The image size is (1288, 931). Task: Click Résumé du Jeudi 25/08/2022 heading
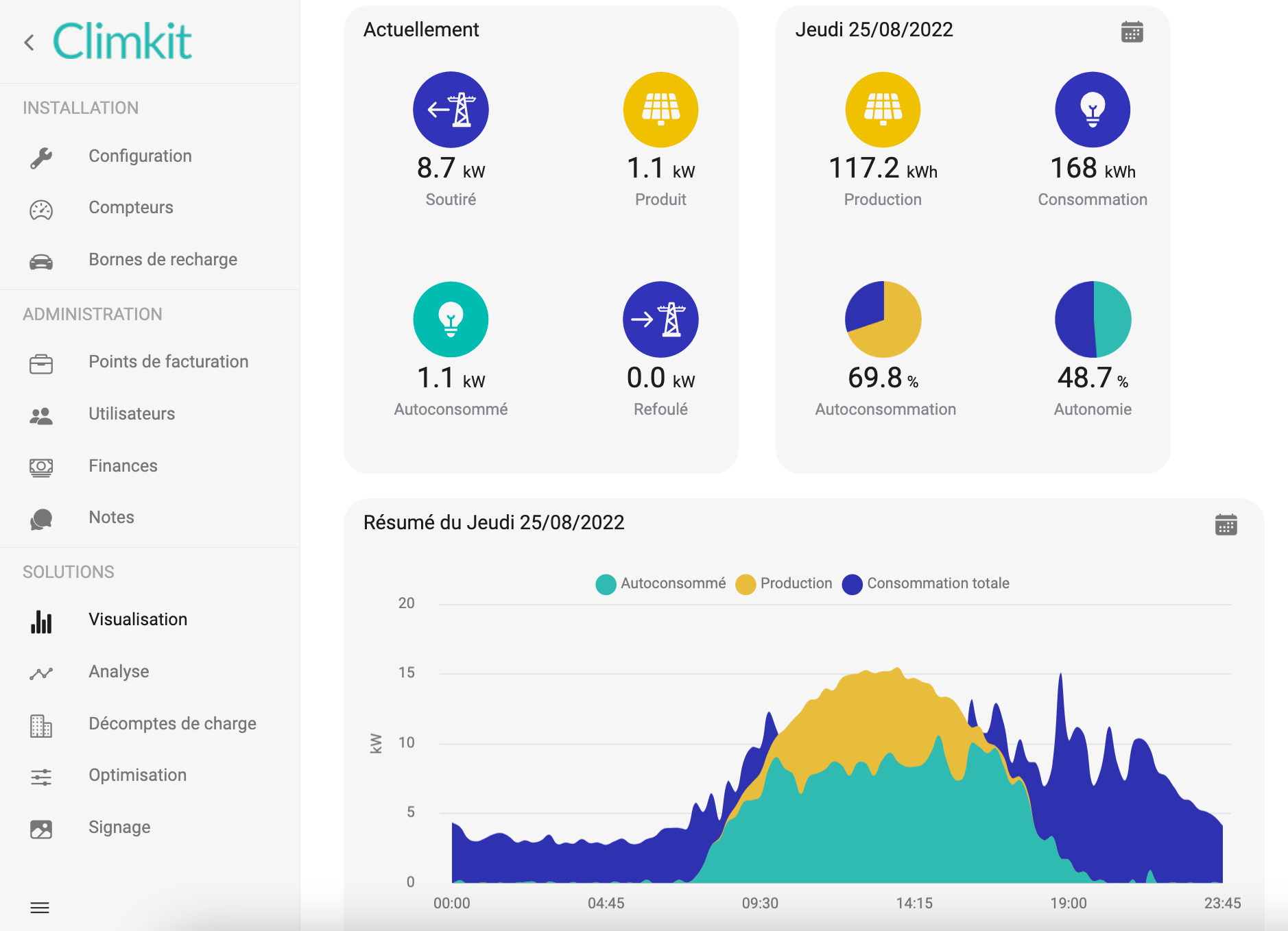pyautogui.click(x=494, y=523)
